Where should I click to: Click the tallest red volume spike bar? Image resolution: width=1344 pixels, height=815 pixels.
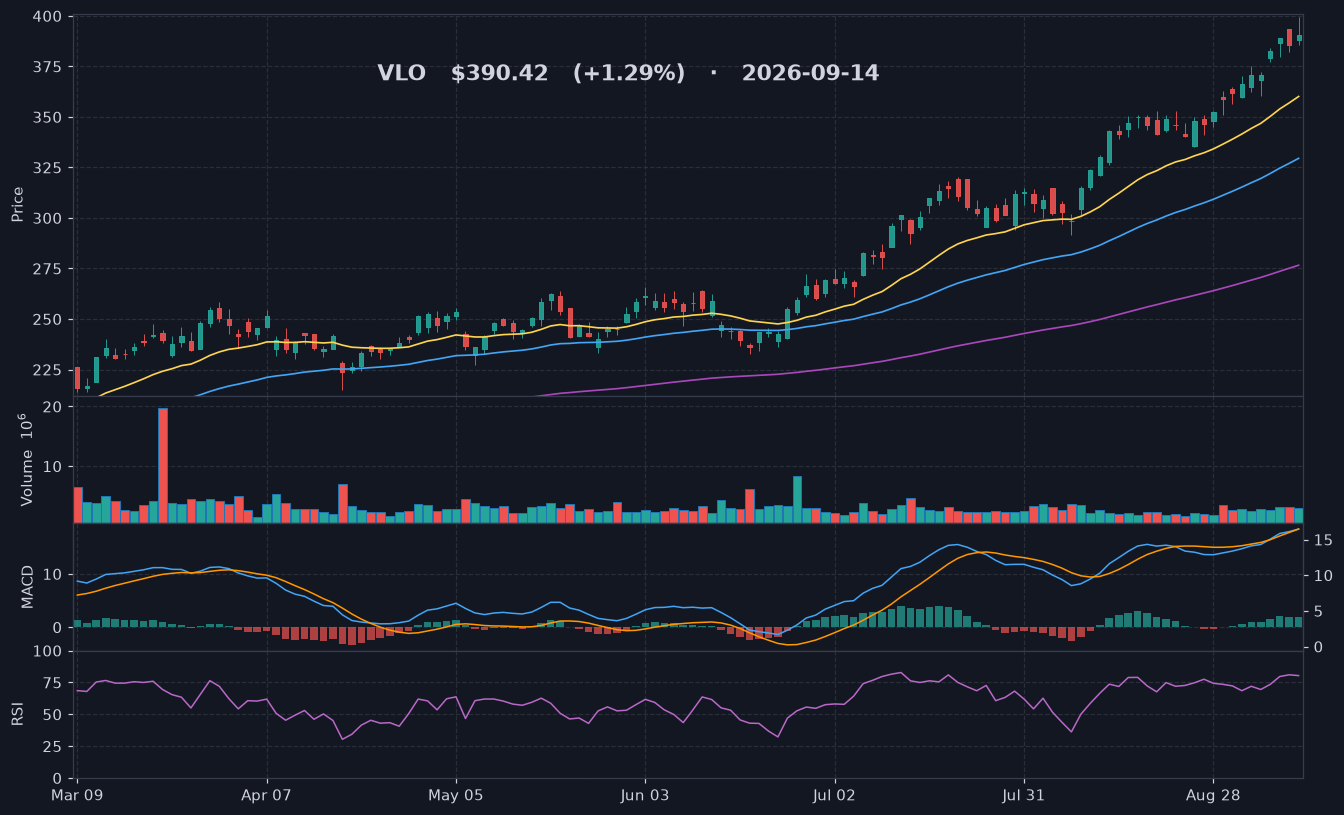click(x=163, y=465)
